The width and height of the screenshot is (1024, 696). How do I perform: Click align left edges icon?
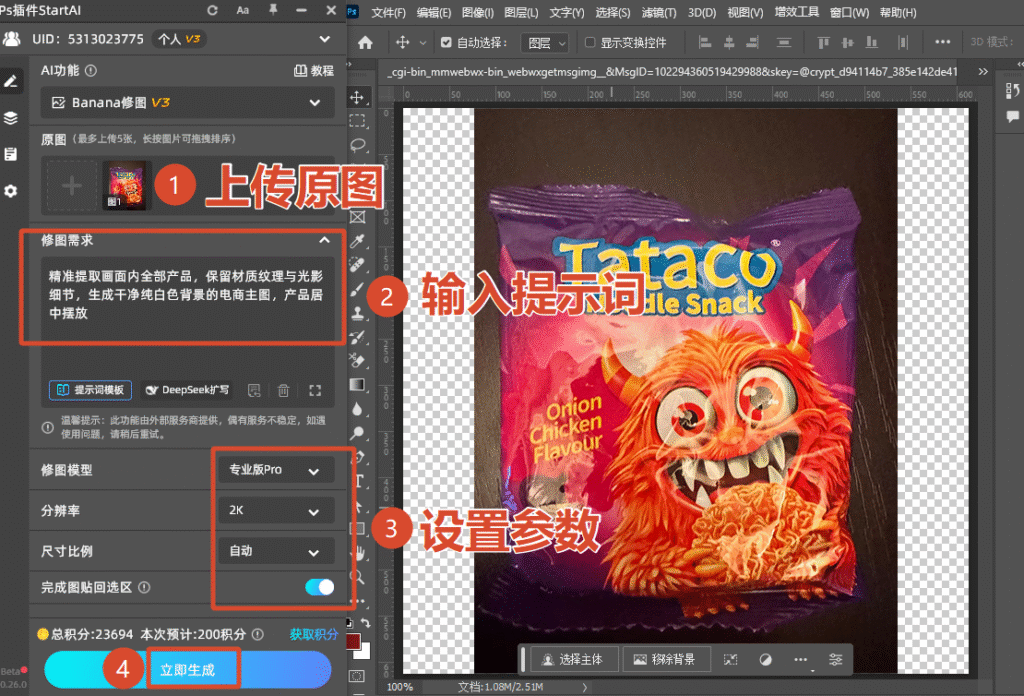pos(705,42)
